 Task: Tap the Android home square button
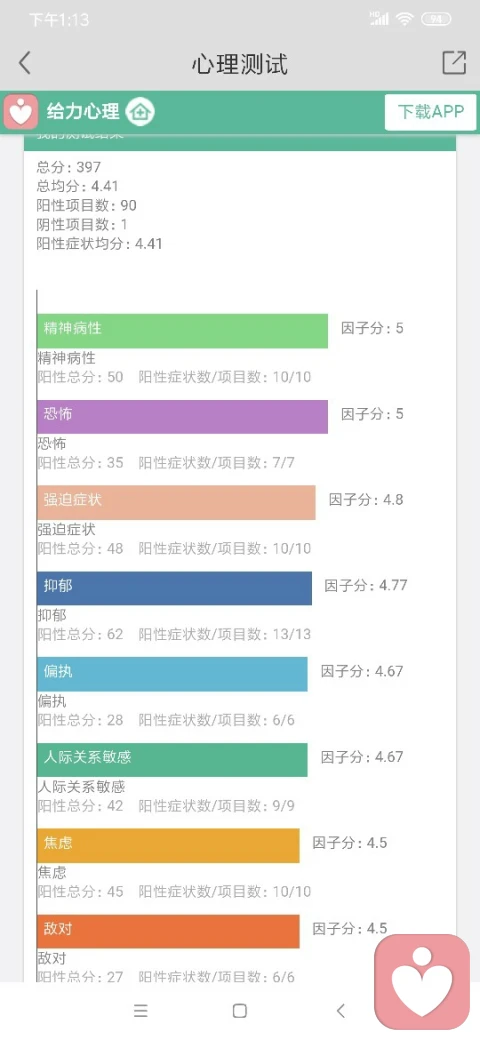tap(240, 1011)
